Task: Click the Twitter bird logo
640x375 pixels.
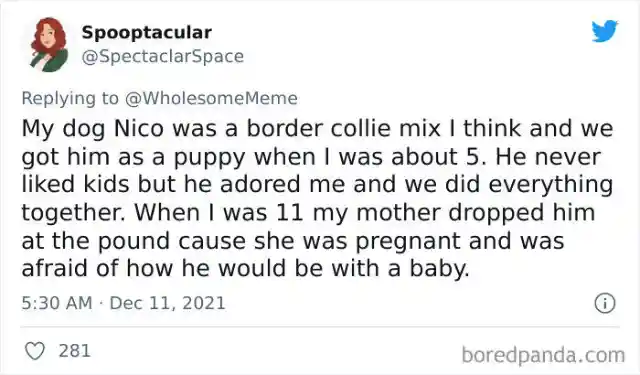Action: click(x=605, y=31)
